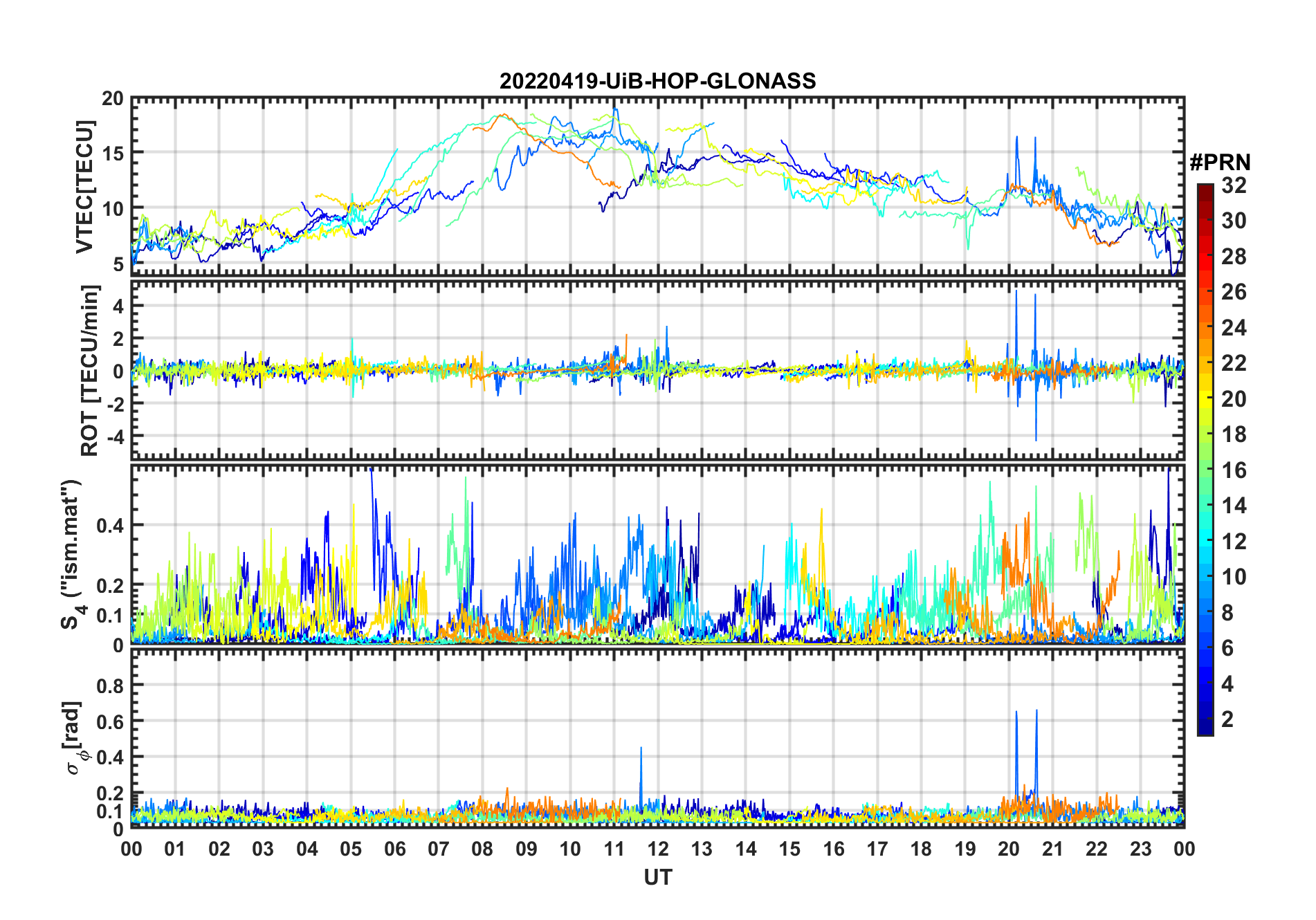Click the ROT [TECU/min] axis label
1316x920 pixels.
(x=89, y=371)
